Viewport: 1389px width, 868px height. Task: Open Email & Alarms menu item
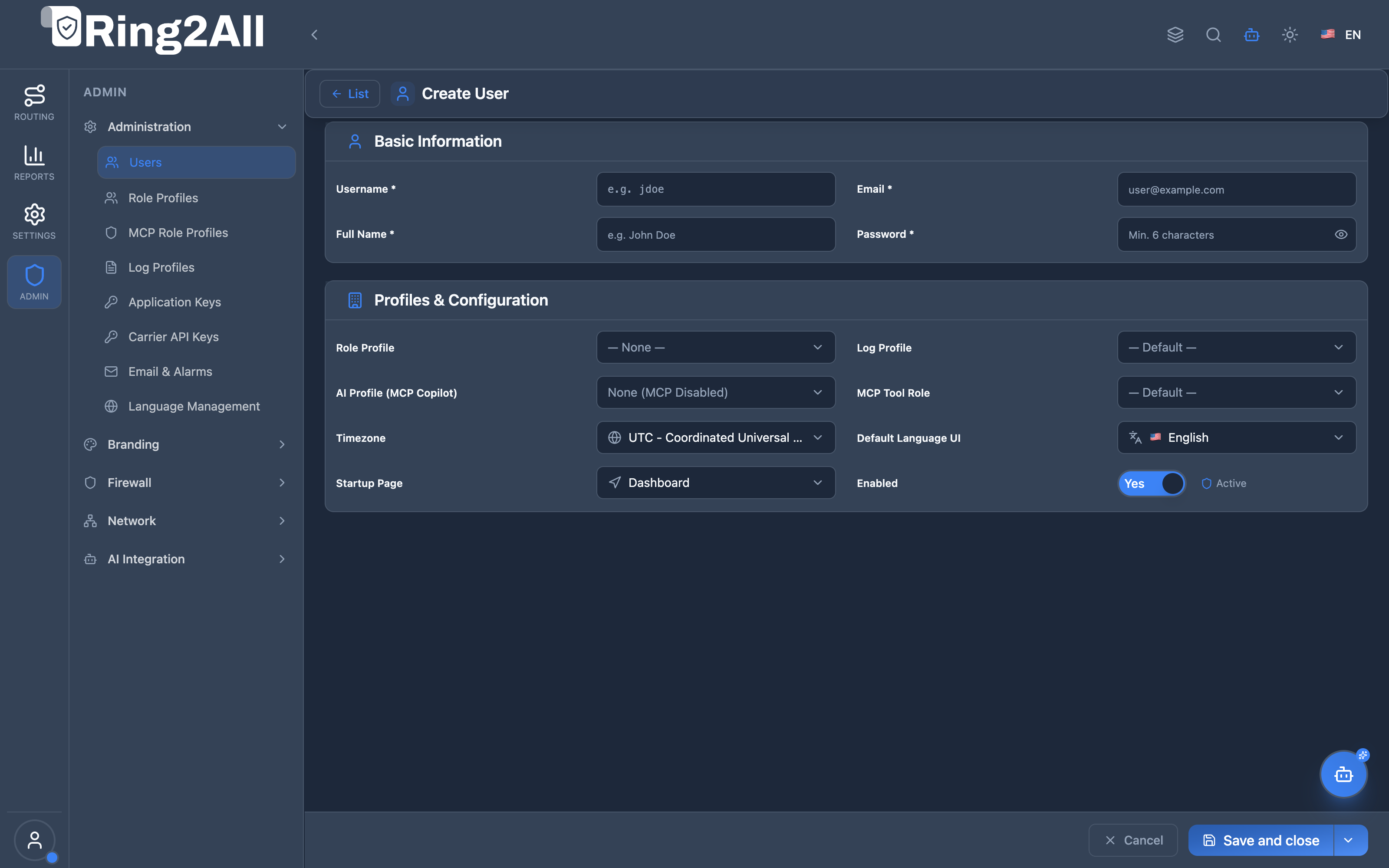point(196,372)
